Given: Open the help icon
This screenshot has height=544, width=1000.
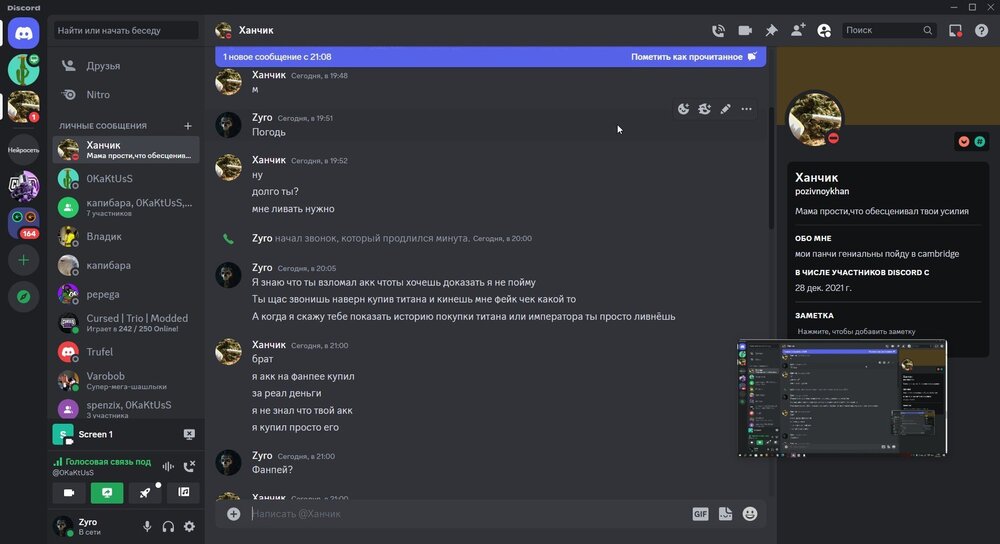Looking at the screenshot, I should tap(981, 30).
